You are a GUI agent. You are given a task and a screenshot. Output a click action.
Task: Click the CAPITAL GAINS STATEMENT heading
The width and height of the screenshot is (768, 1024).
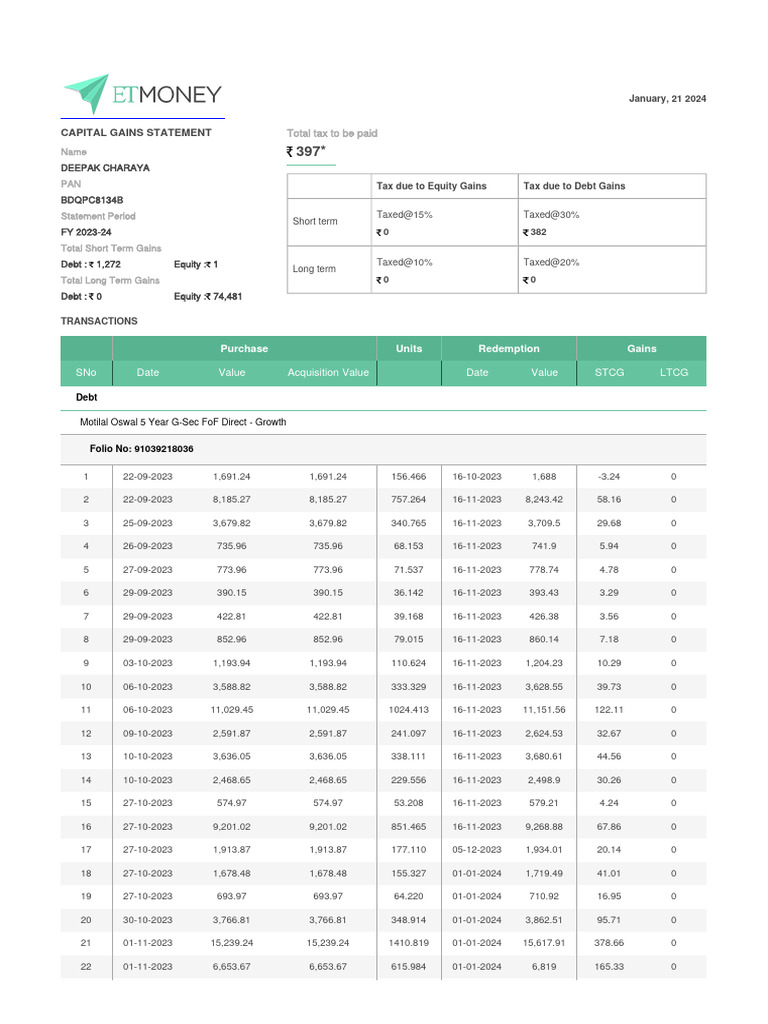[136, 133]
